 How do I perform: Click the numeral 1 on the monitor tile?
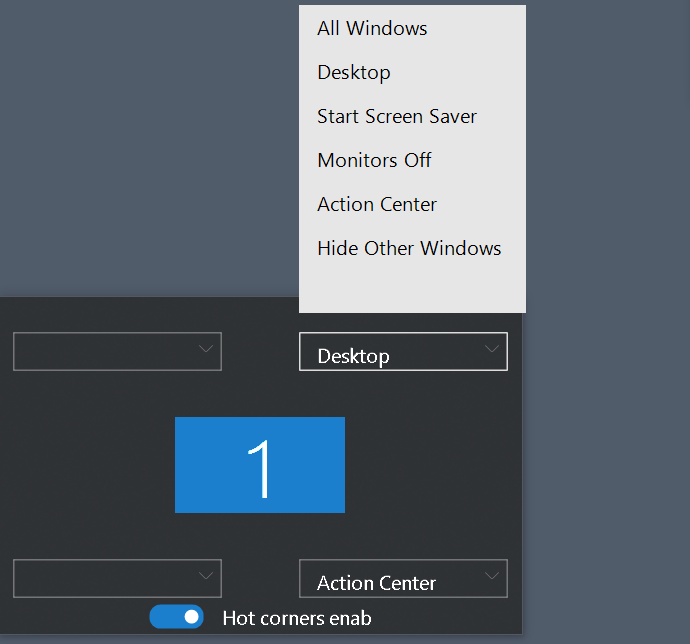tap(259, 469)
